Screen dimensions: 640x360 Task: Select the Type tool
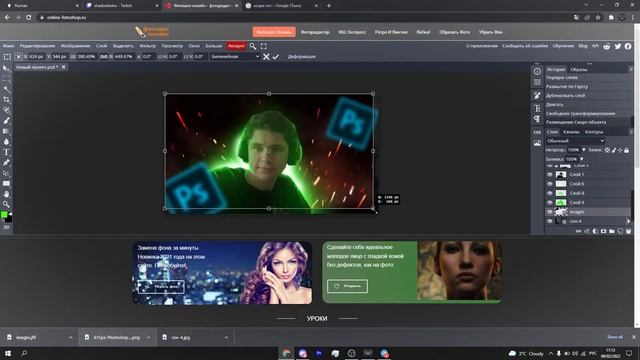click(6, 152)
